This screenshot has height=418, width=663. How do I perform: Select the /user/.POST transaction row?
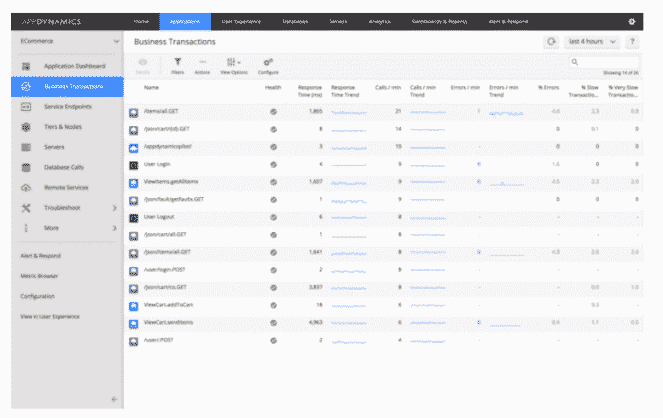(x=384, y=340)
